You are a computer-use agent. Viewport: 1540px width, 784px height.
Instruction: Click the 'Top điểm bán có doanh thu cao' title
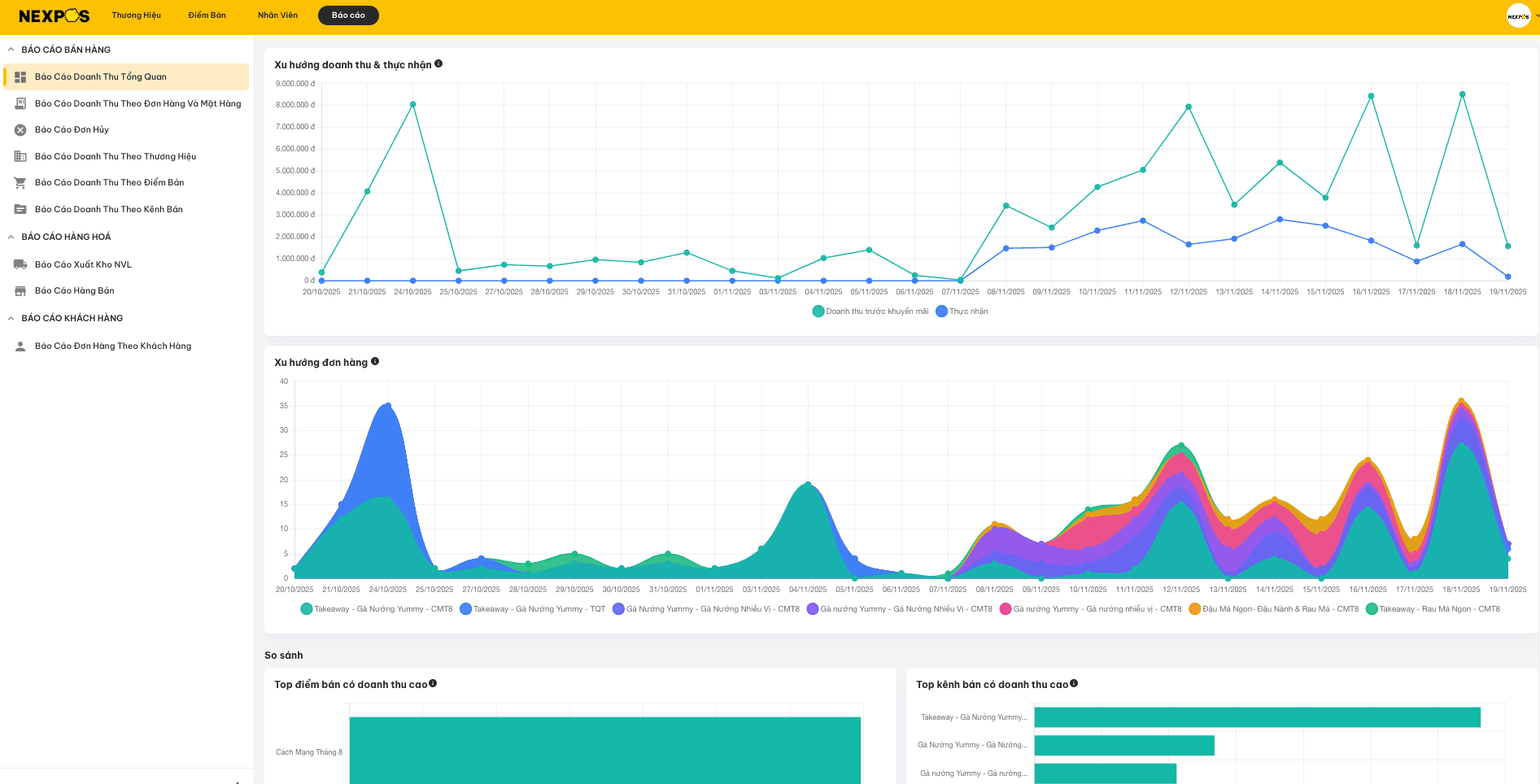click(351, 685)
